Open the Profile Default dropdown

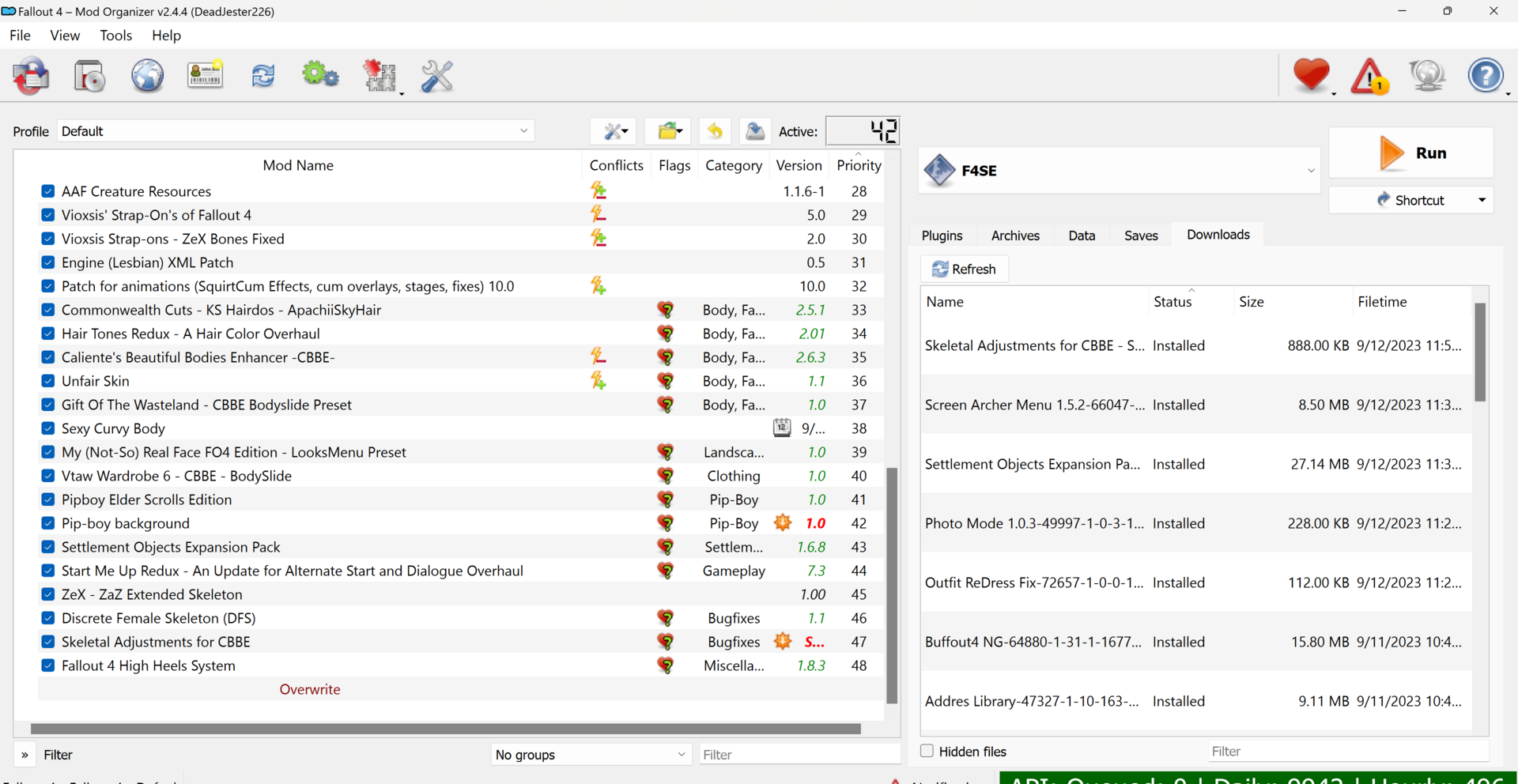(296, 131)
